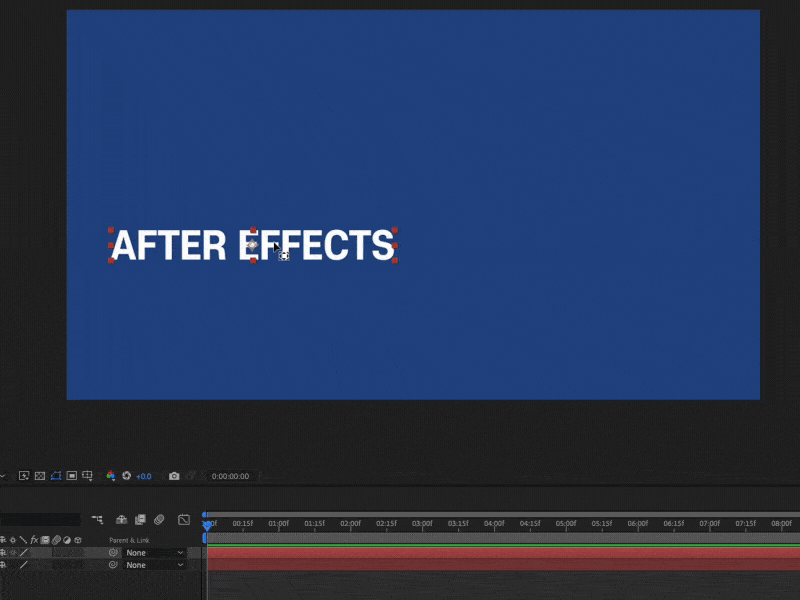Click the second layer's red duration bar
800x600 pixels.
coord(504,564)
